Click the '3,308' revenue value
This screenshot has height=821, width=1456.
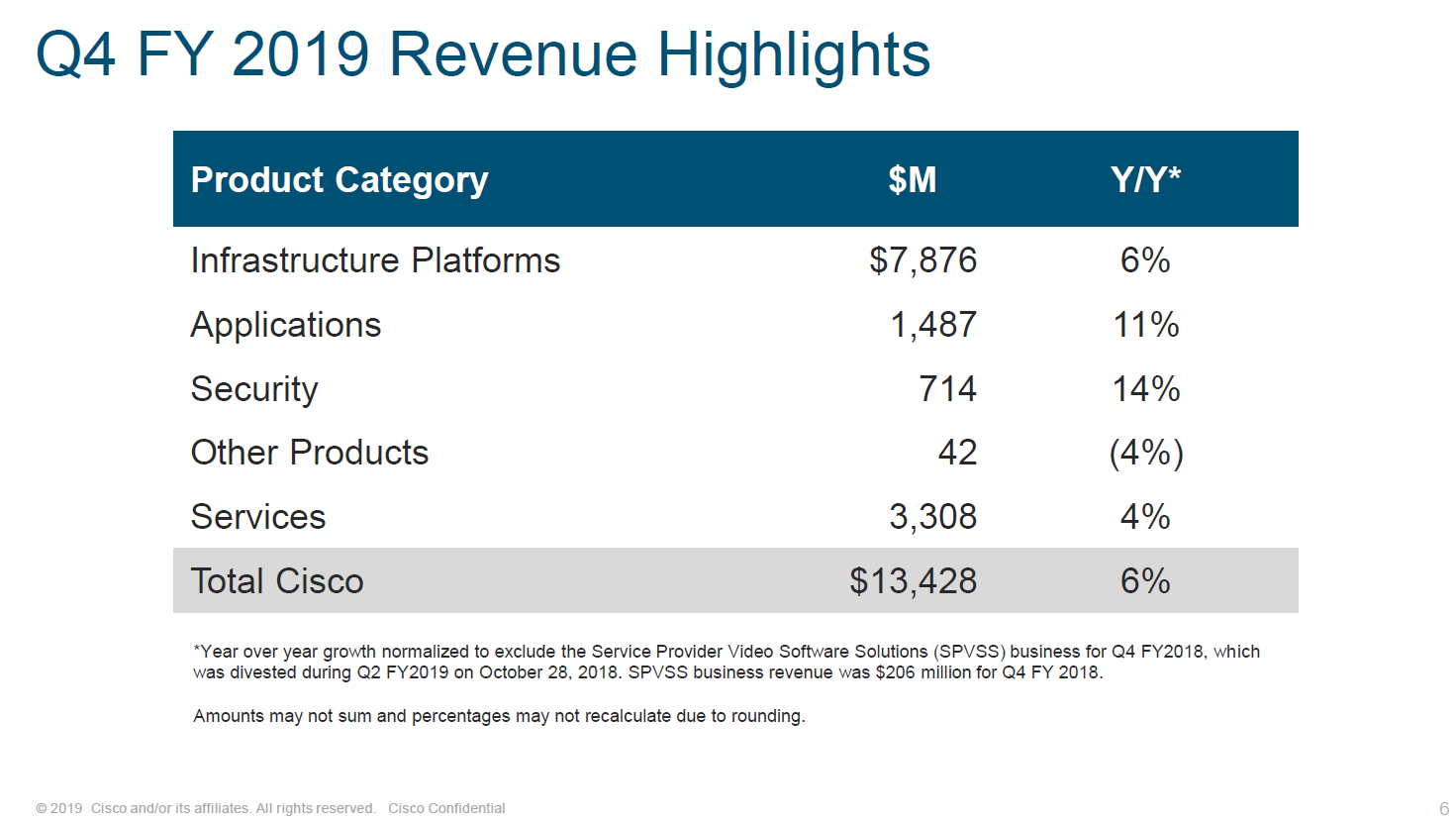pyautogui.click(x=932, y=517)
